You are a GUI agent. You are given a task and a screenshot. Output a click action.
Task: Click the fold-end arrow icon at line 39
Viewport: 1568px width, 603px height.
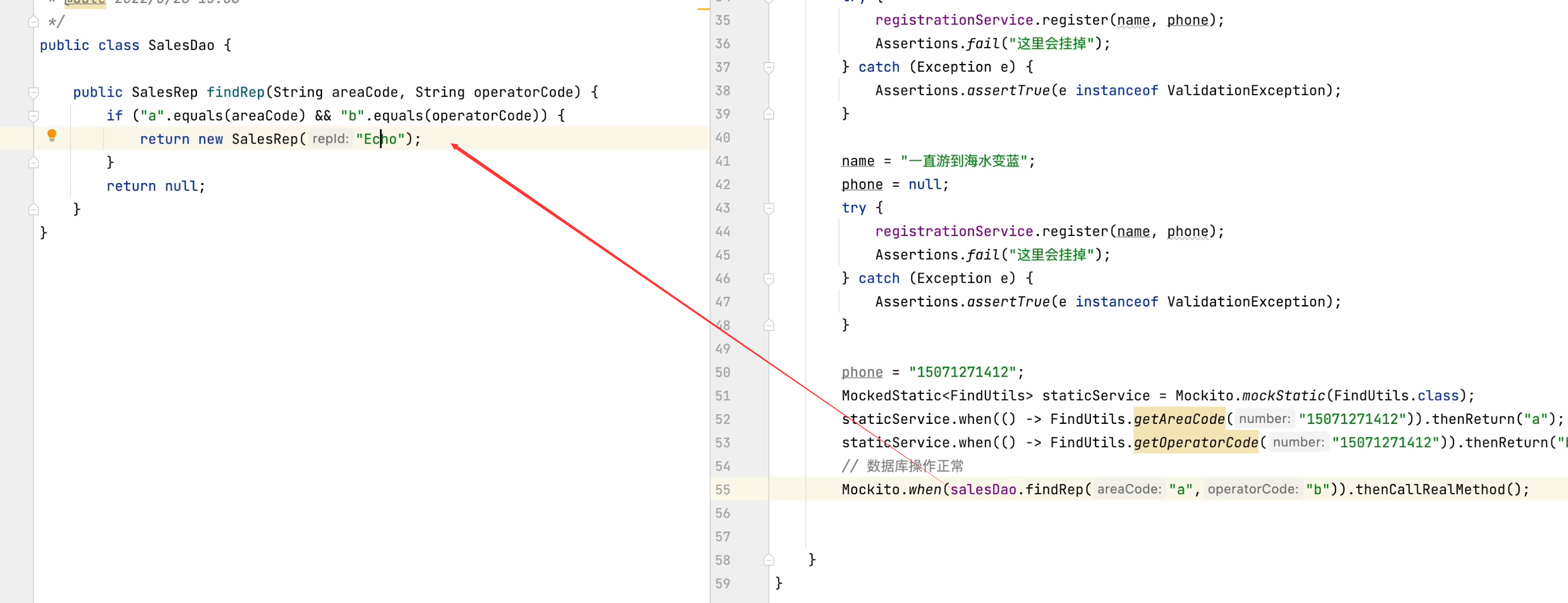pos(768,114)
